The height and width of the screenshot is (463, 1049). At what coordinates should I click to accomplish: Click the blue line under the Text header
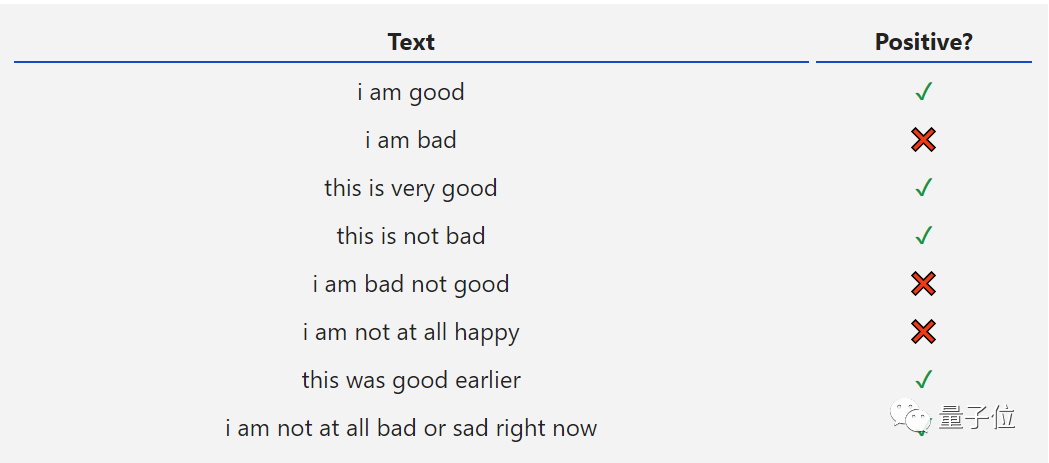[x=411, y=62]
